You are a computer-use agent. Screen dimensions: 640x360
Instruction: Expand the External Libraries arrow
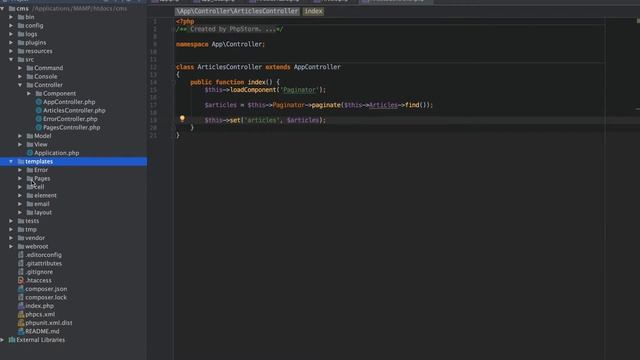click(2, 340)
